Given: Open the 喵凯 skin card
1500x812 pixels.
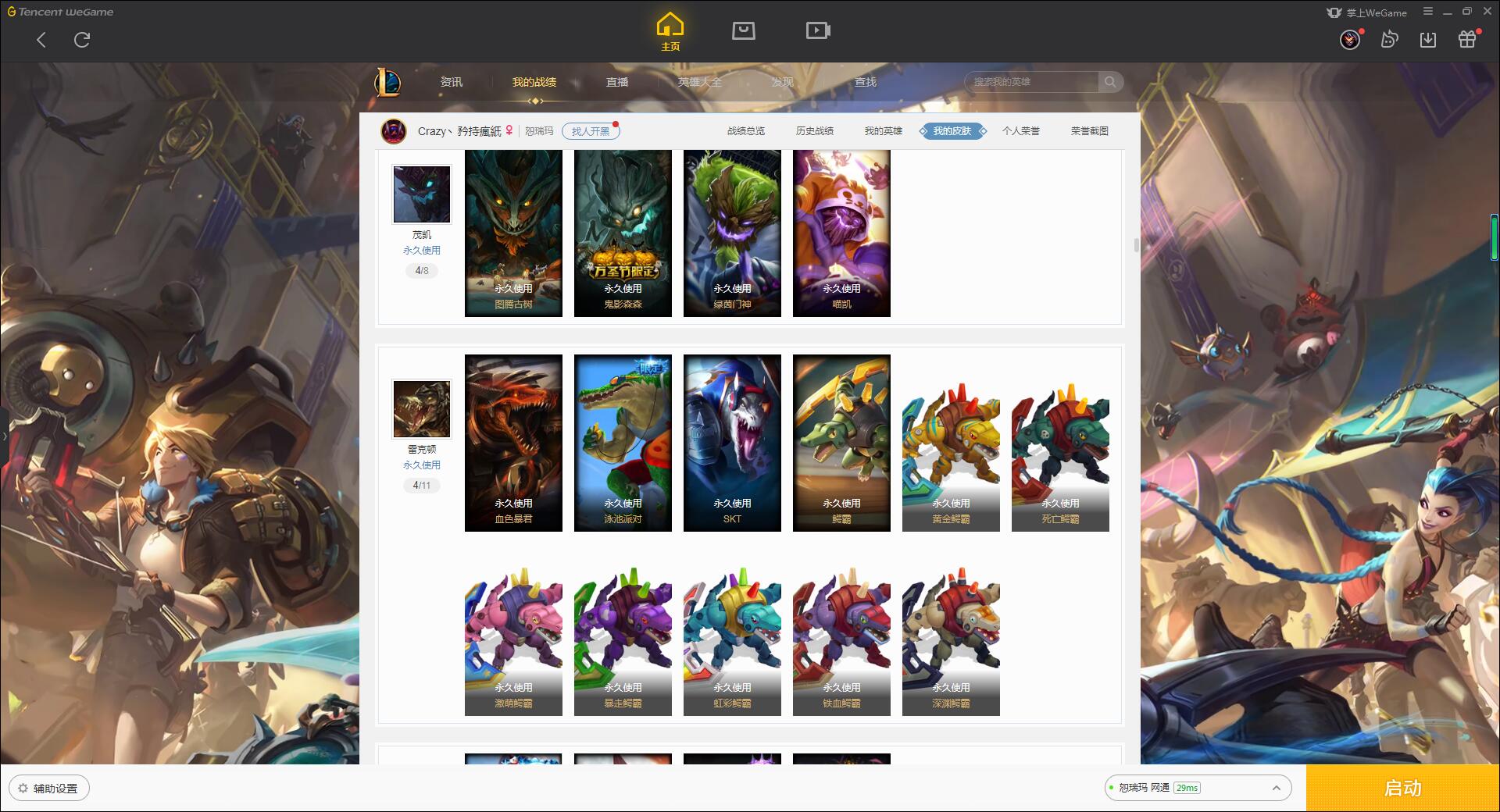Looking at the screenshot, I should pos(841,233).
